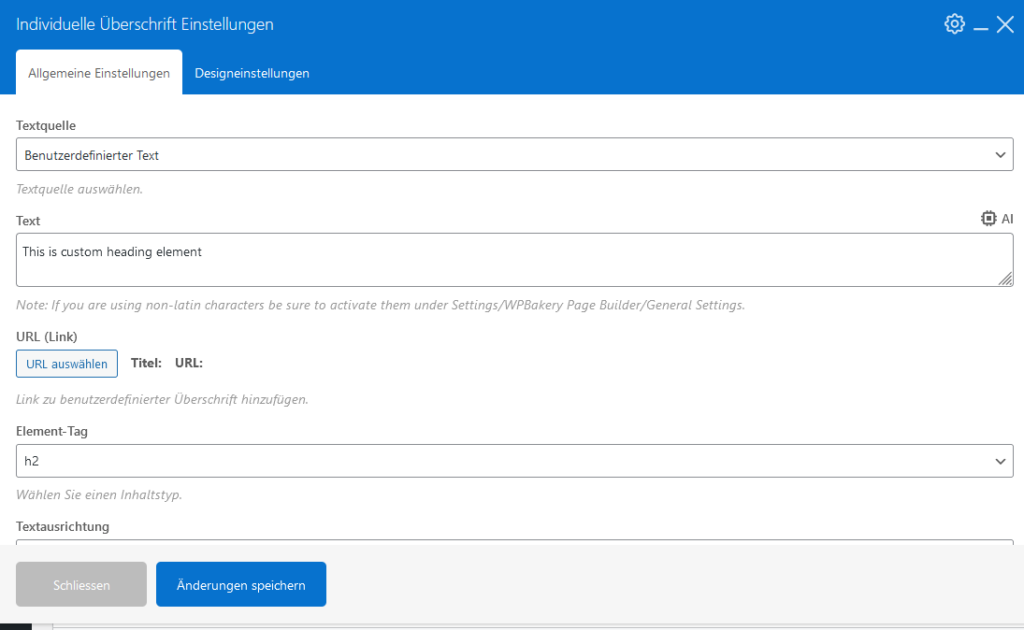The height and width of the screenshot is (630, 1024).
Task: Save changes with Änderungen speichern
Action: [x=240, y=584]
